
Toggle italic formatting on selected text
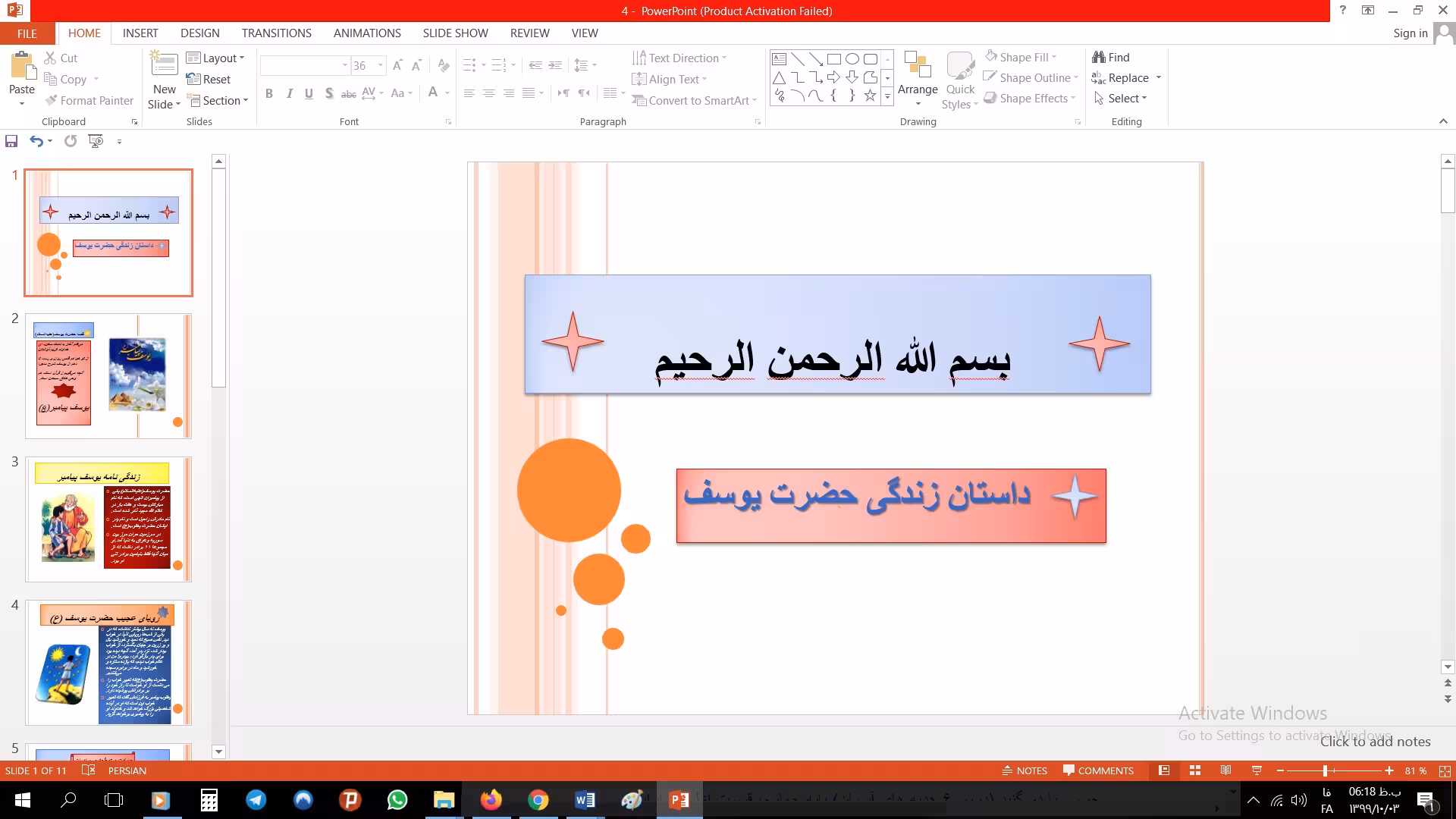(x=289, y=93)
